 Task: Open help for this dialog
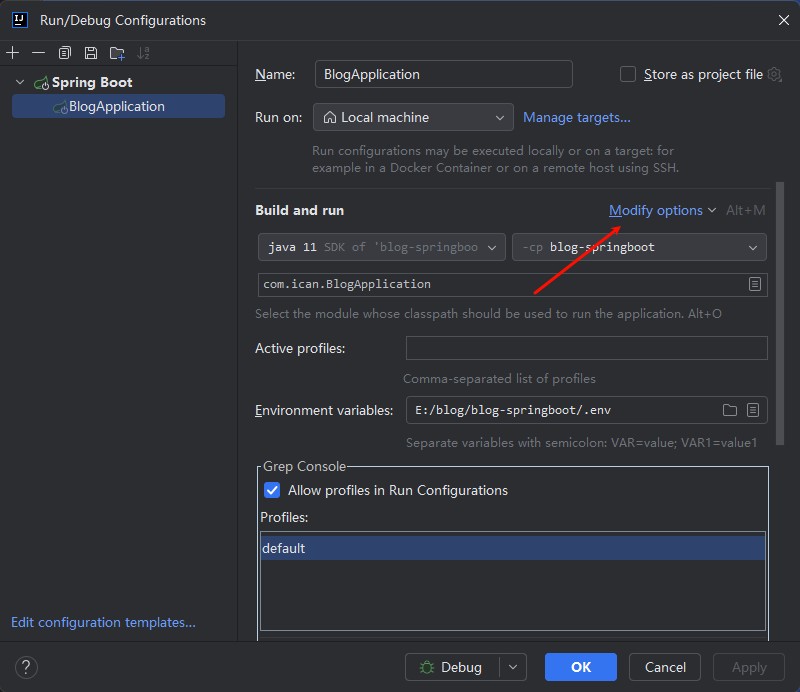pos(26,667)
